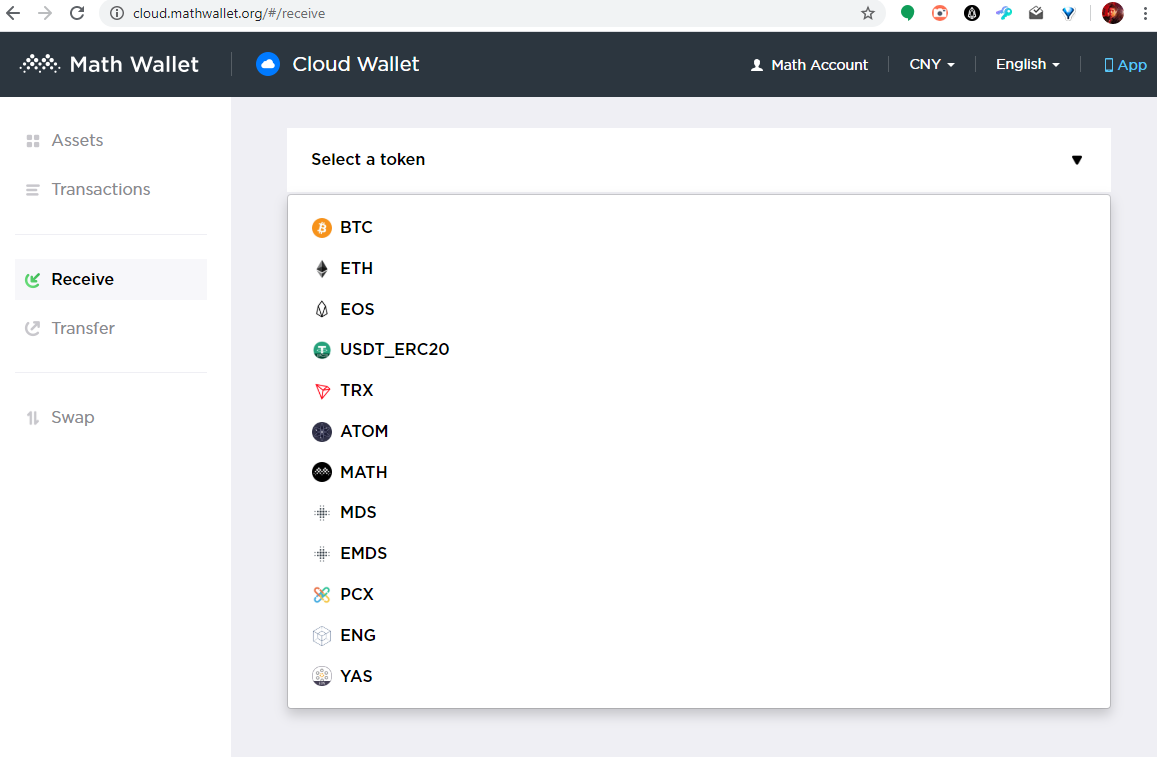The width and height of the screenshot is (1157, 757).
Task: Choose PCX from the list
Action: (699, 595)
